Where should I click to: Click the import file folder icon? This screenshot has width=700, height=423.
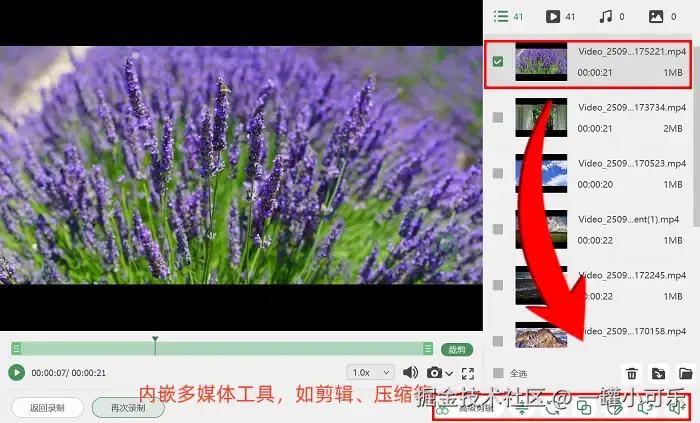pos(658,373)
